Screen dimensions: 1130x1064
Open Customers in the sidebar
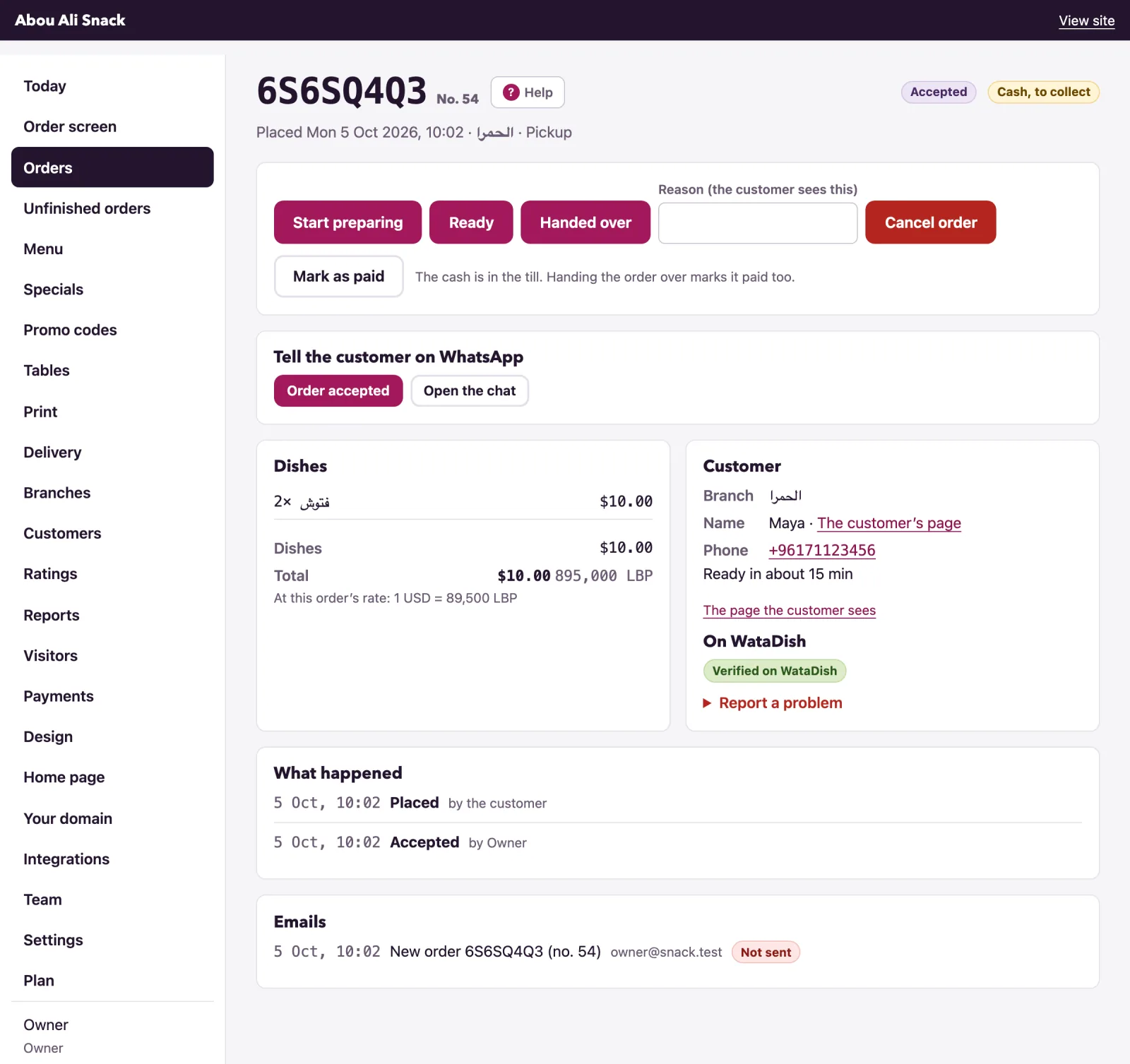pyautogui.click(x=112, y=533)
